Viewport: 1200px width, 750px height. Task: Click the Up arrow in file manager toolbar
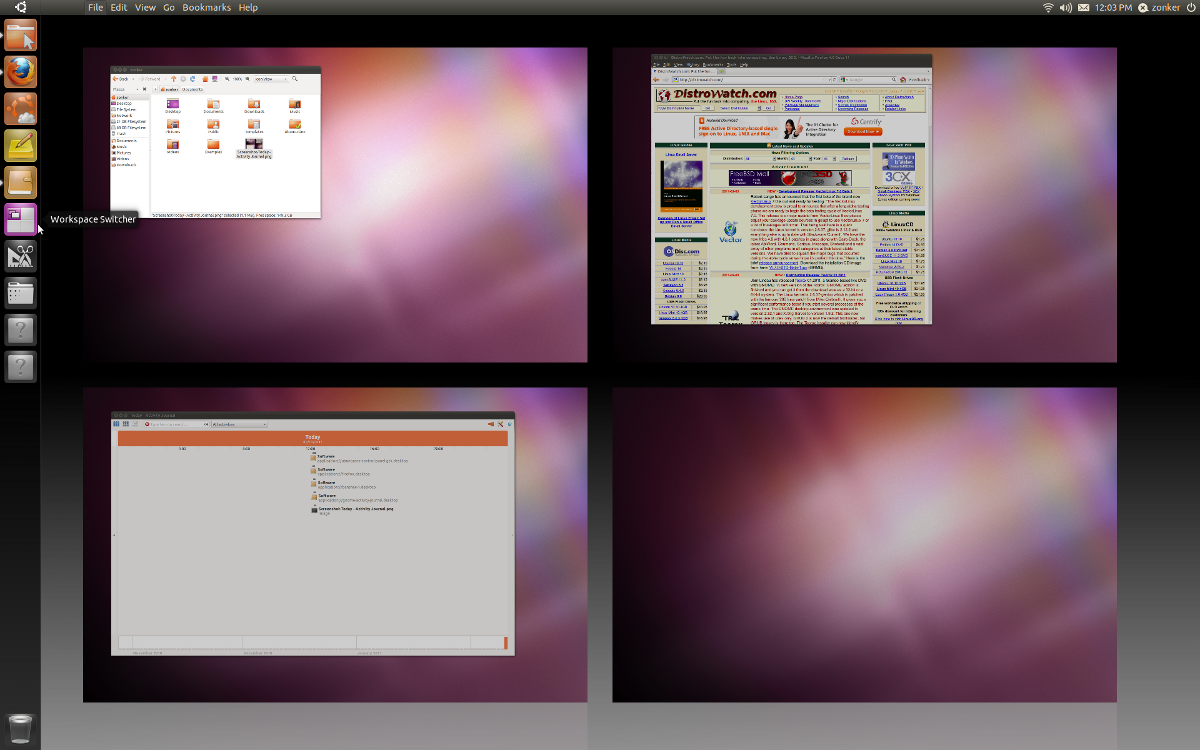click(173, 79)
